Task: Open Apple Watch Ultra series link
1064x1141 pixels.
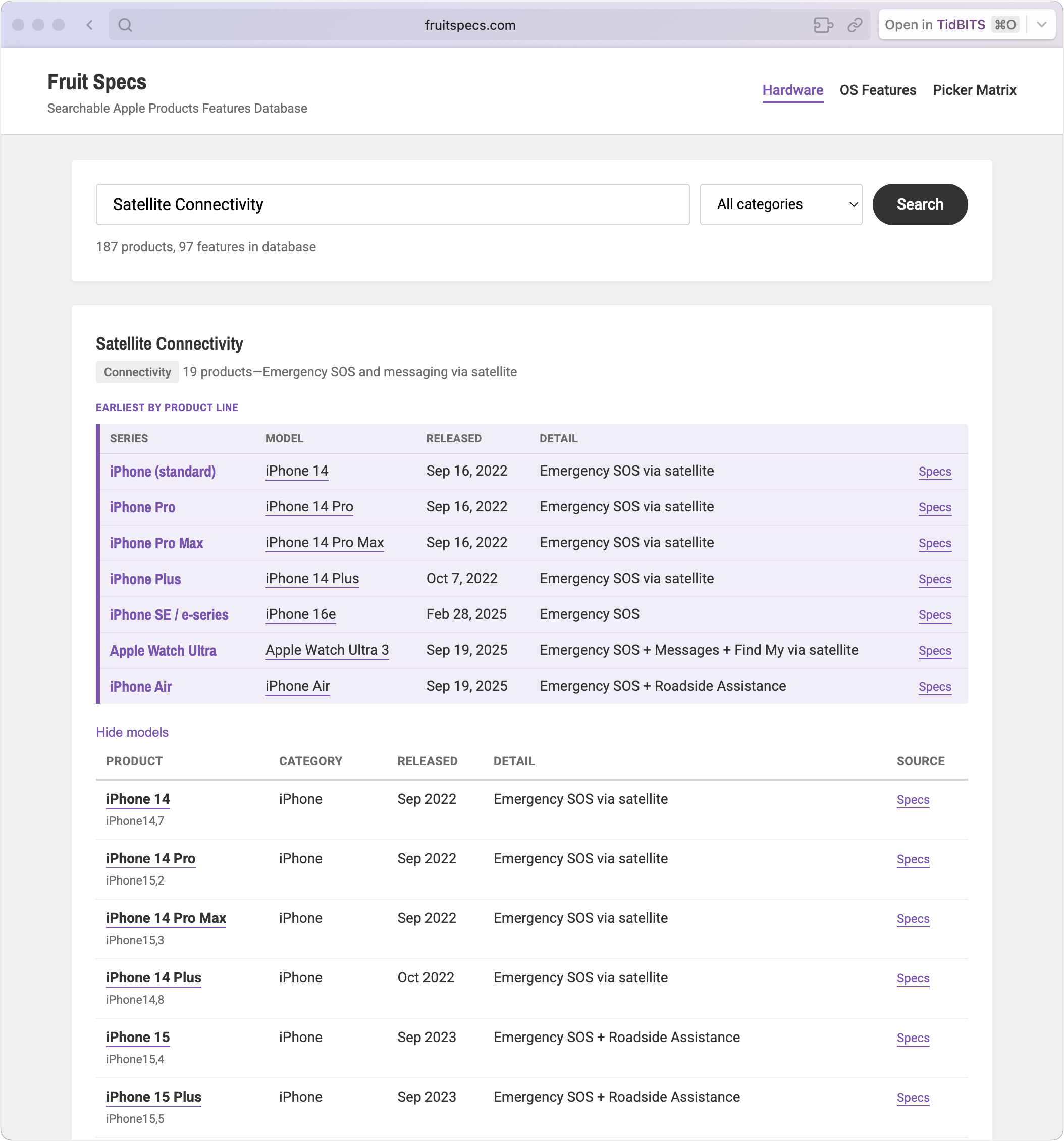Action: click(163, 651)
